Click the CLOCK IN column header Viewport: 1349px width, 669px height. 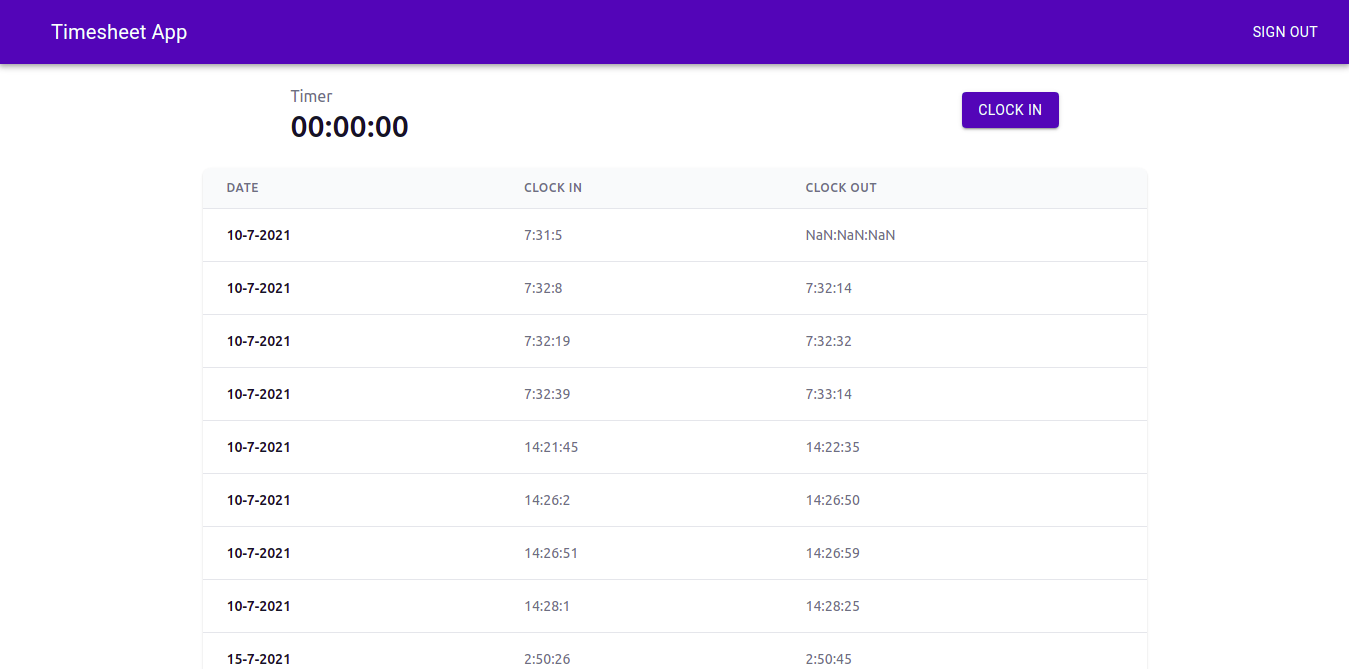(553, 187)
